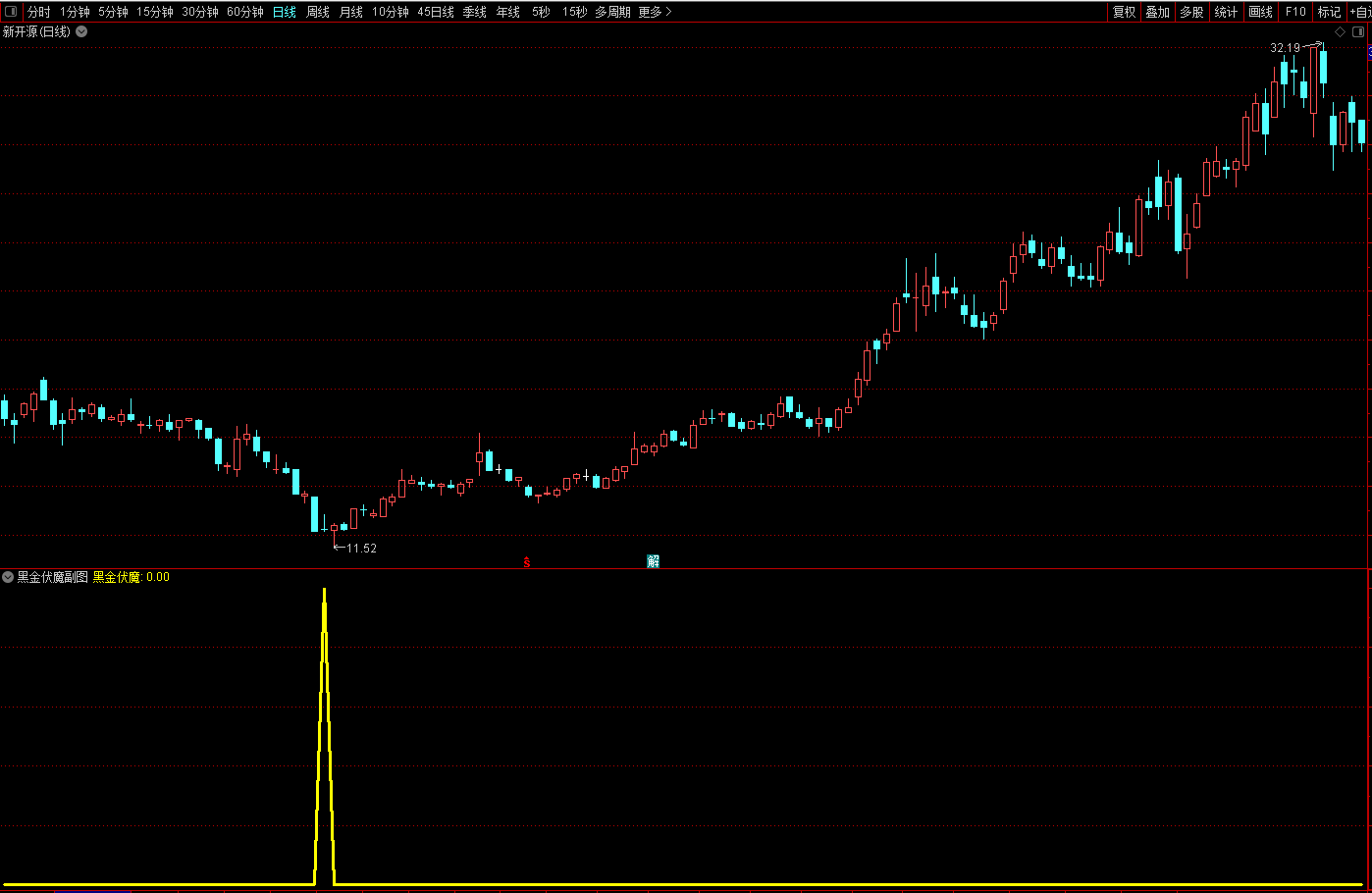Click the diamond icon above the chart
This screenshot has height=893, width=1372.
1341,32
